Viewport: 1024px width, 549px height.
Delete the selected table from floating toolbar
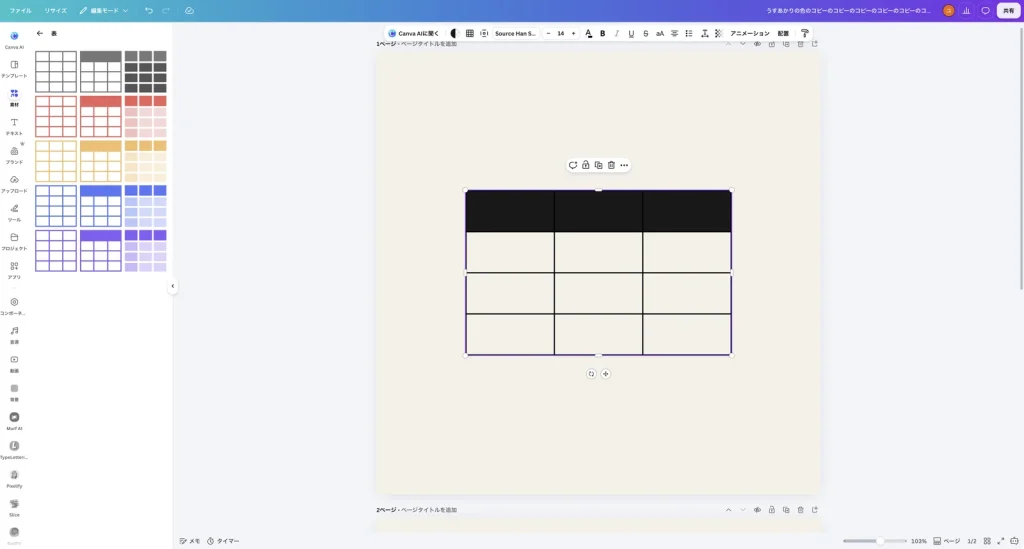point(611,165)
